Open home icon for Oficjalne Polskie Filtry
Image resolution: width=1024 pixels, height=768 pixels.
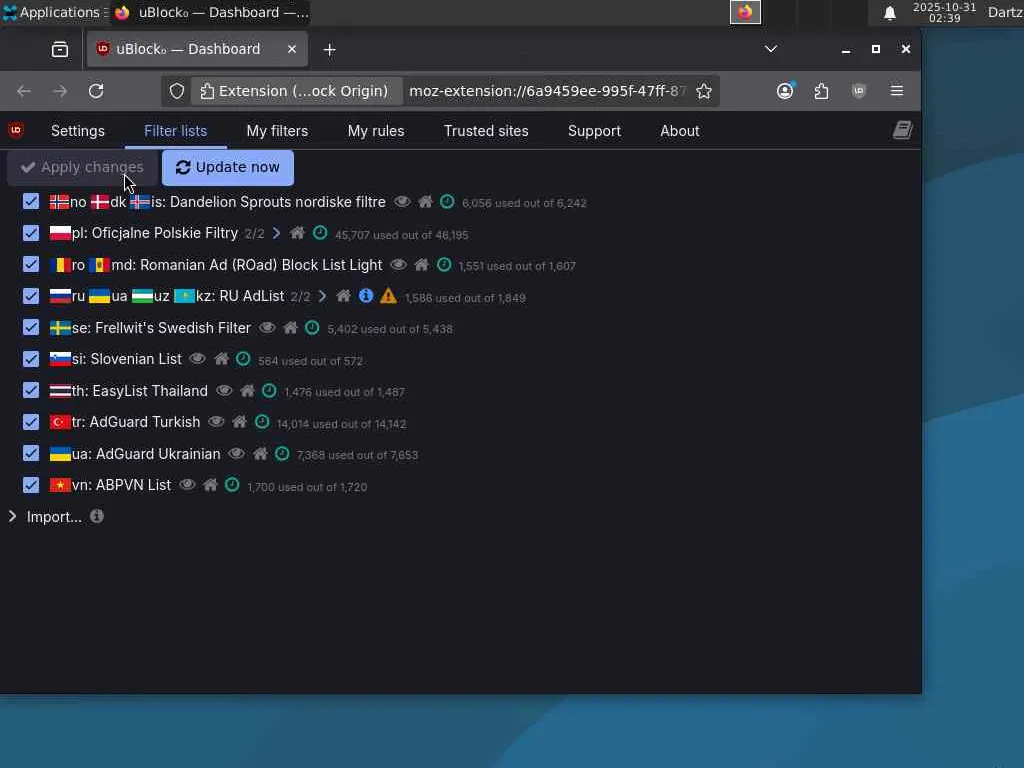pos(297,233)
